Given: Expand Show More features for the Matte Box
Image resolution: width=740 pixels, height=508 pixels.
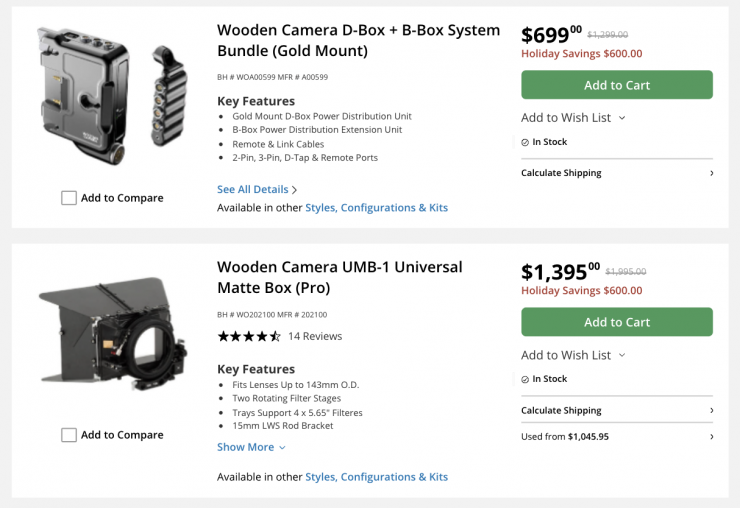Looking at the screenshot, I should 251,447.
